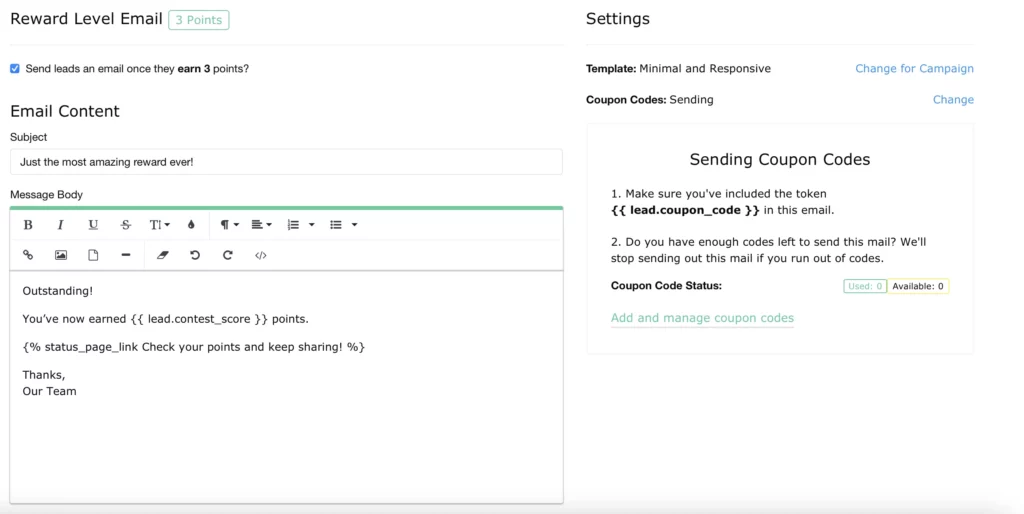Viewport: 1024px width, 514px height.
Task: Click 'Coupon Codes: Sending' text
Action: pos(649,100)
